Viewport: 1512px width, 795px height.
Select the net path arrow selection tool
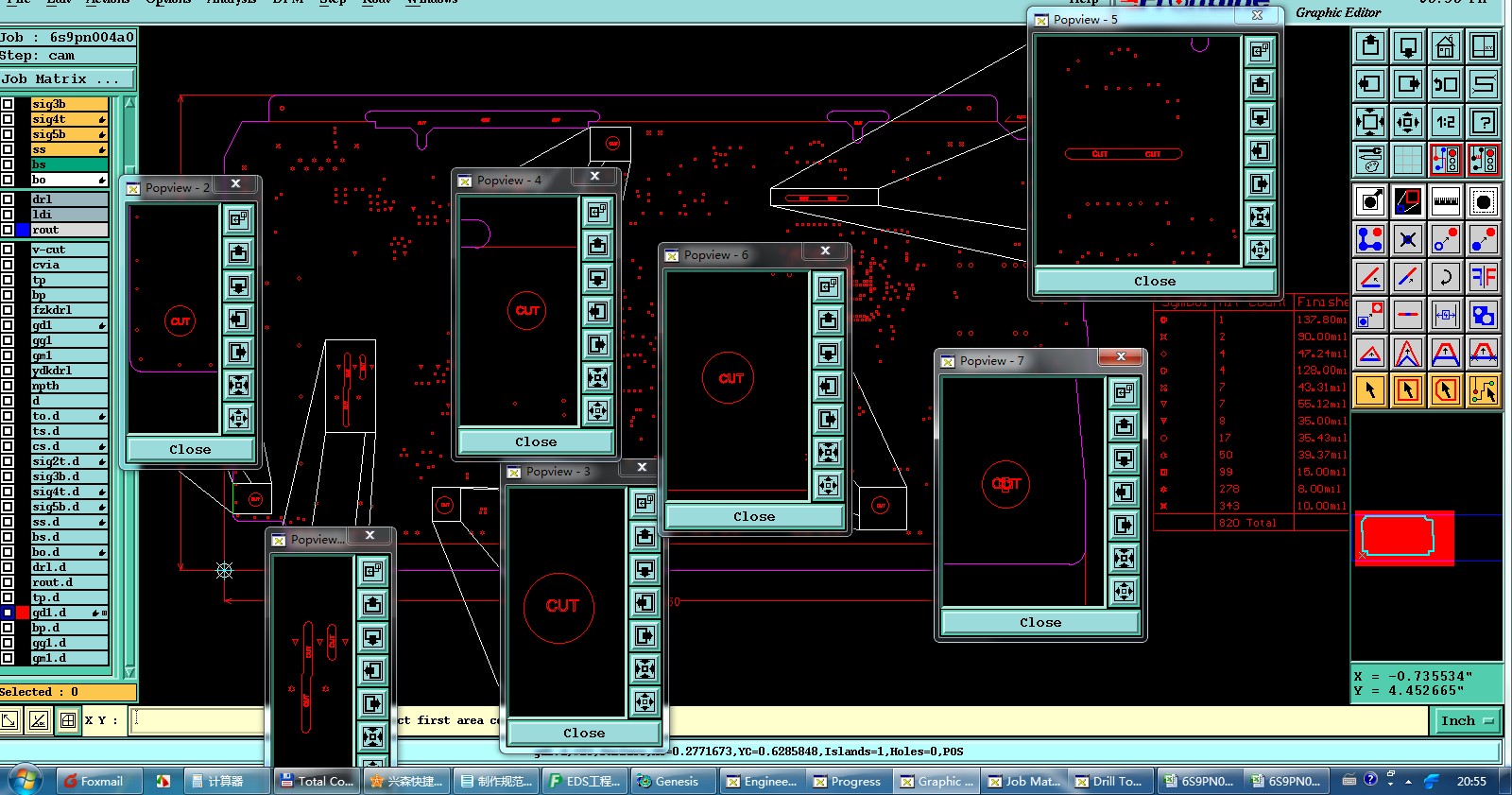[1484, 390]
